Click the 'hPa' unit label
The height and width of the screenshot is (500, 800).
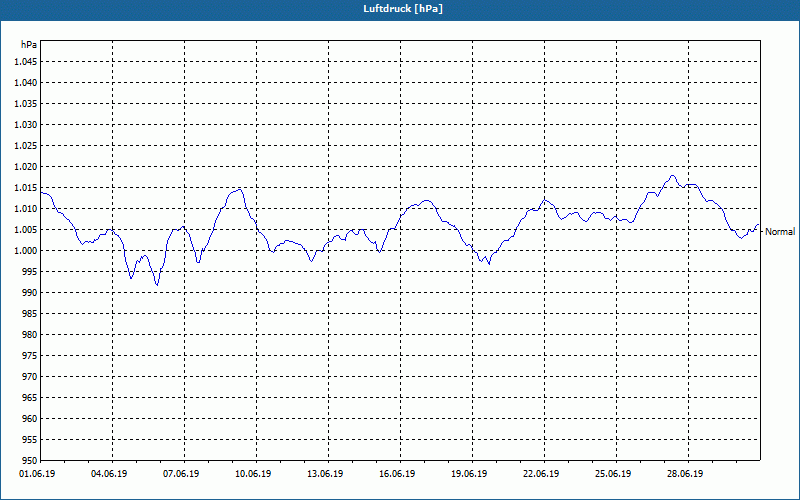coord(29,45)
